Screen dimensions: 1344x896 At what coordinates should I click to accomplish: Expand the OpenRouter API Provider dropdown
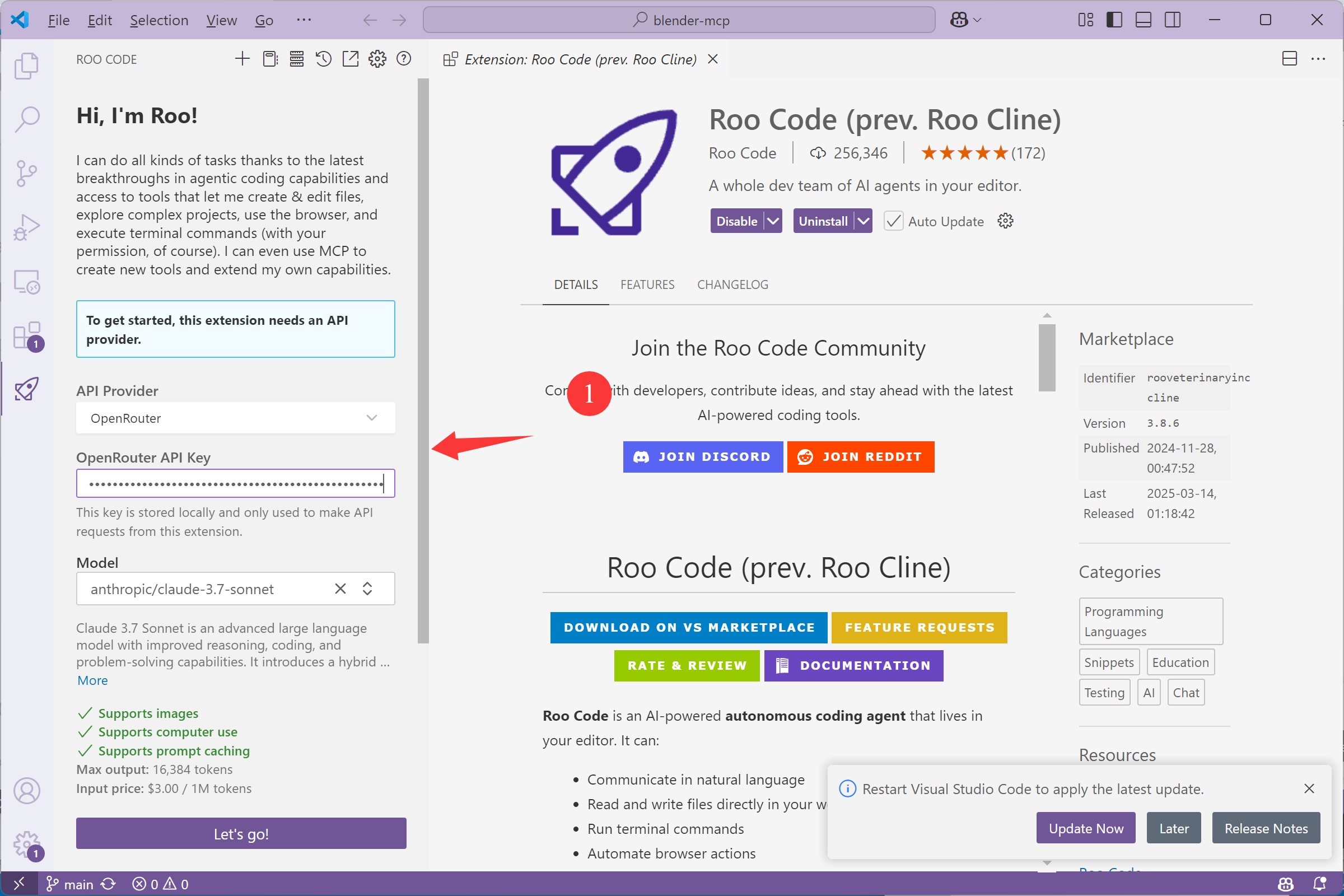click(x=371, y=418)
